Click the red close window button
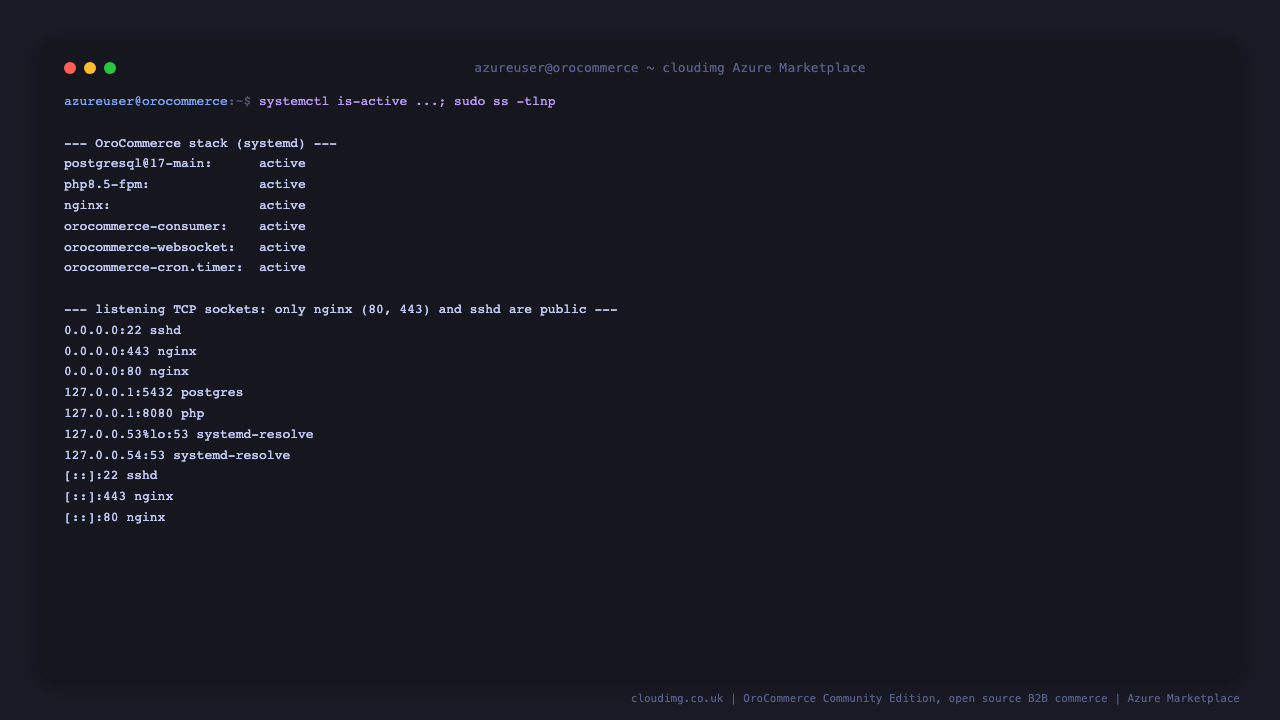Viewport: 1280px width, 720px height. (70, 68)
